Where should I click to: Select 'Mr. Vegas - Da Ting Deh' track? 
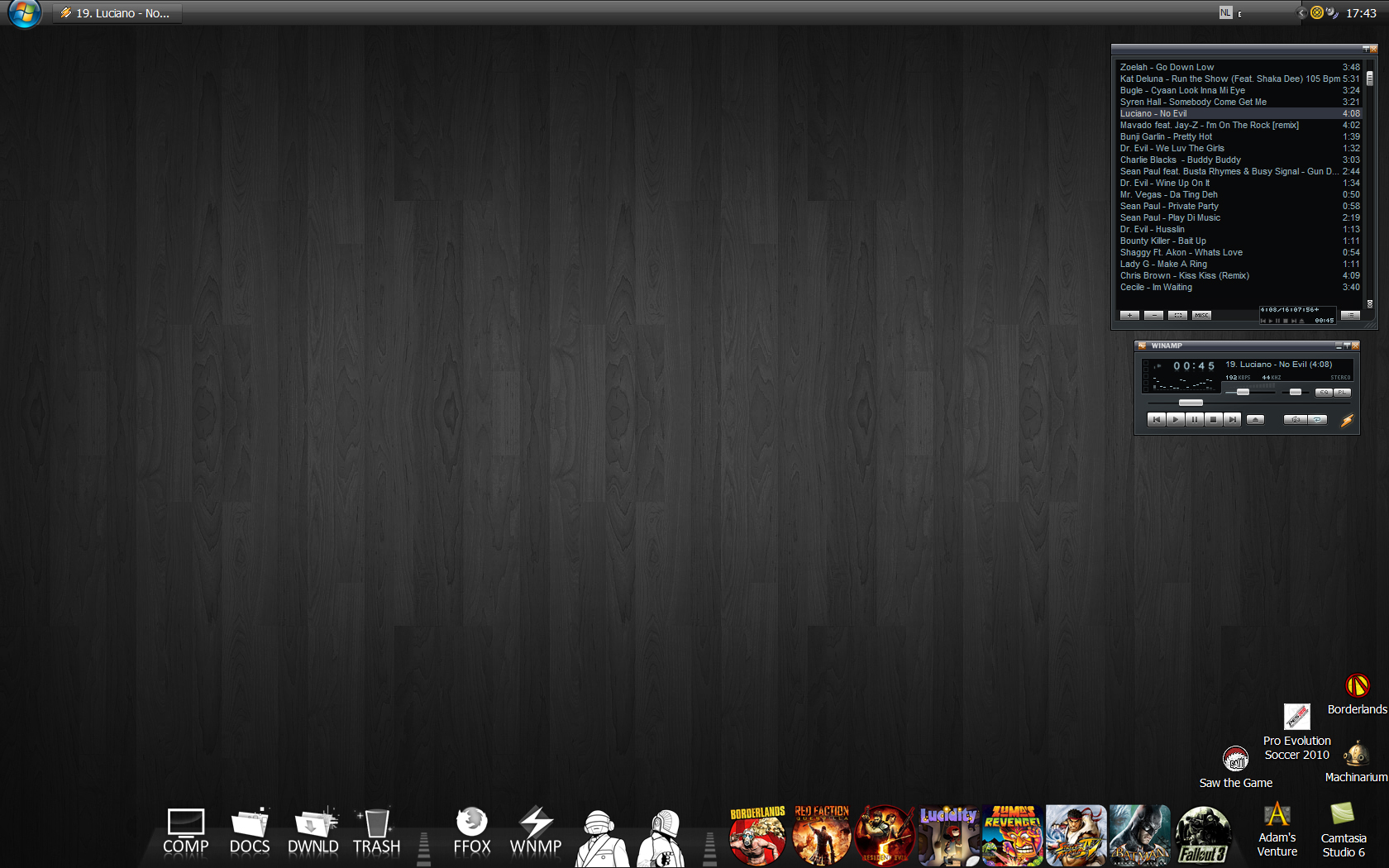coord(1239,195)
